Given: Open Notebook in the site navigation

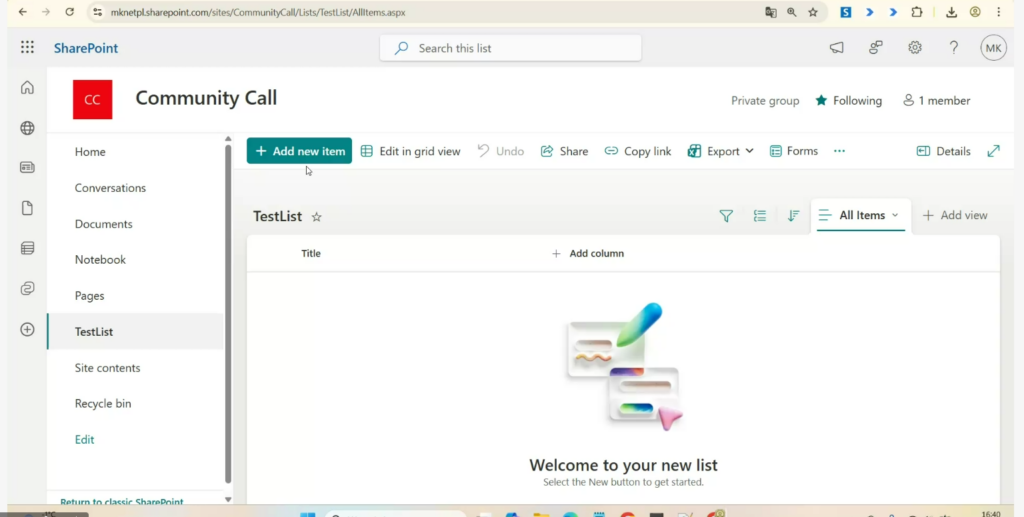Looking at the screenshot, I should [x=100, y=260].
